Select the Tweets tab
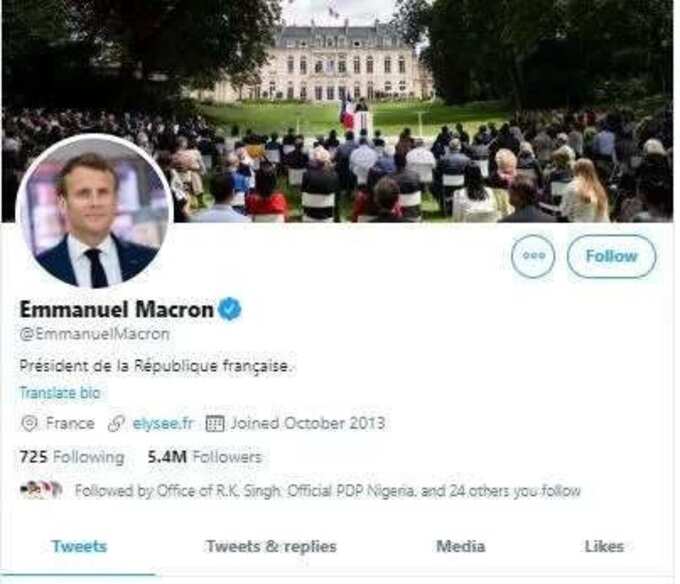 [79, 546]
